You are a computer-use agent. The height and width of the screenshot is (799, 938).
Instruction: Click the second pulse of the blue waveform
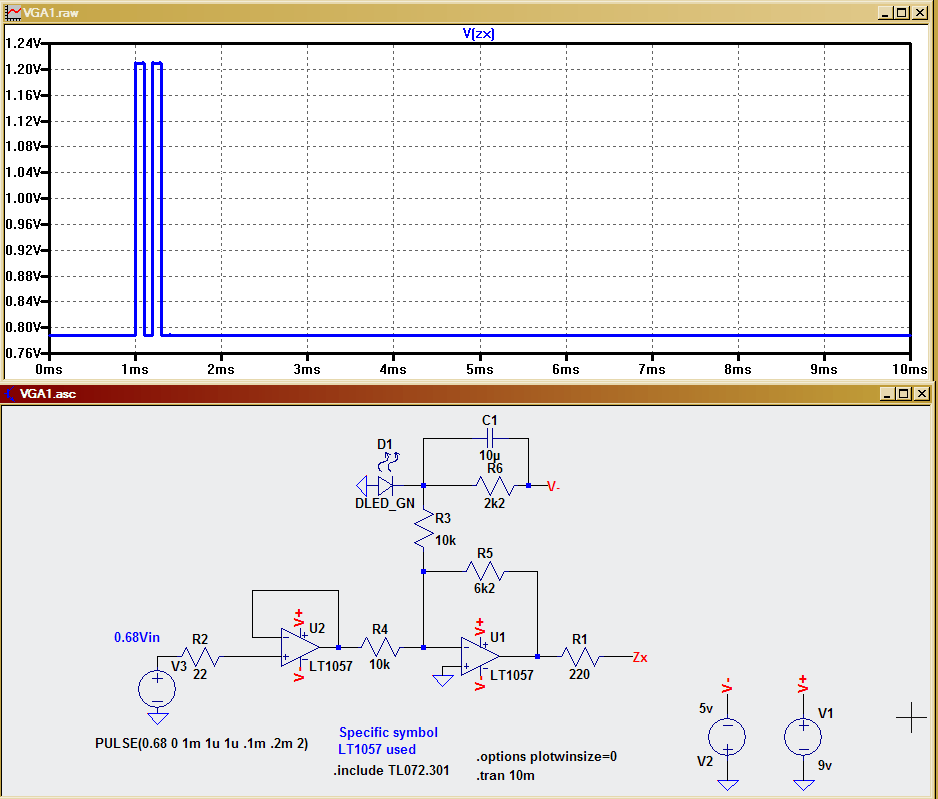point(157,199)
